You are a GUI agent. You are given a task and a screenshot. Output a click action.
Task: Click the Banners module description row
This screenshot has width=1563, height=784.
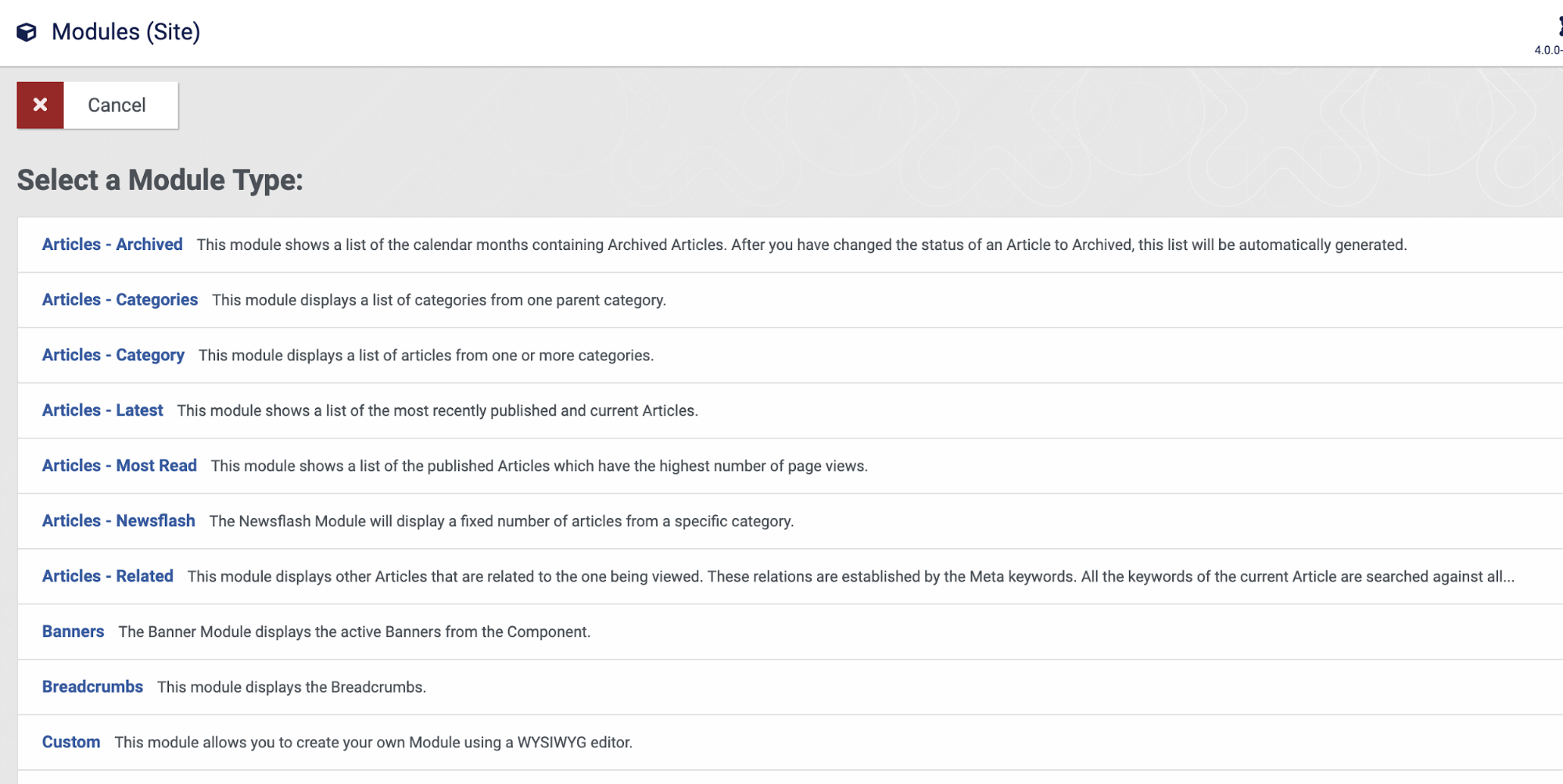tap(790, 632)
